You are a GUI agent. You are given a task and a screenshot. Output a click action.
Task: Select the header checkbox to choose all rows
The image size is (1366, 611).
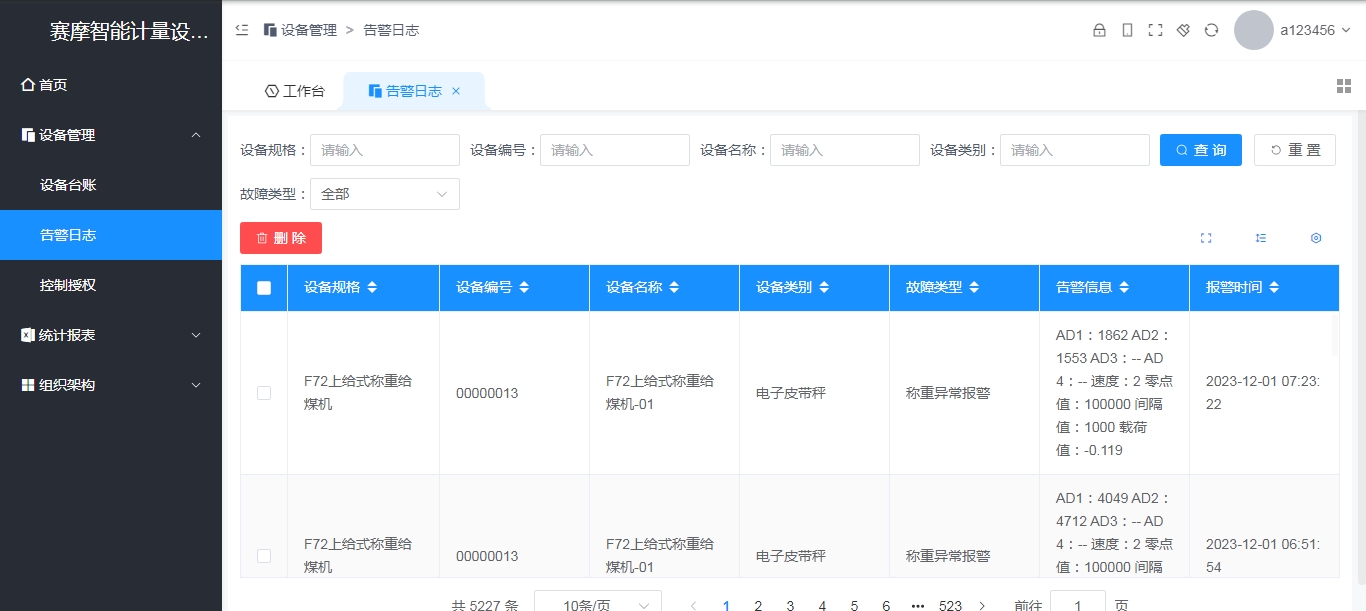(263, 287)
